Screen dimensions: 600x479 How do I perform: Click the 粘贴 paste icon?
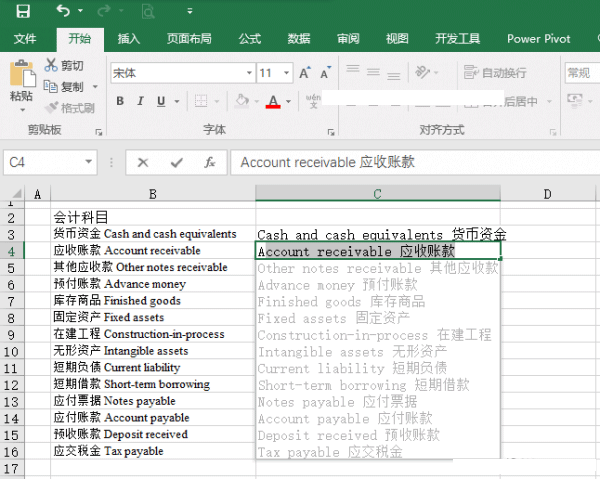click(x=22, y=73)
